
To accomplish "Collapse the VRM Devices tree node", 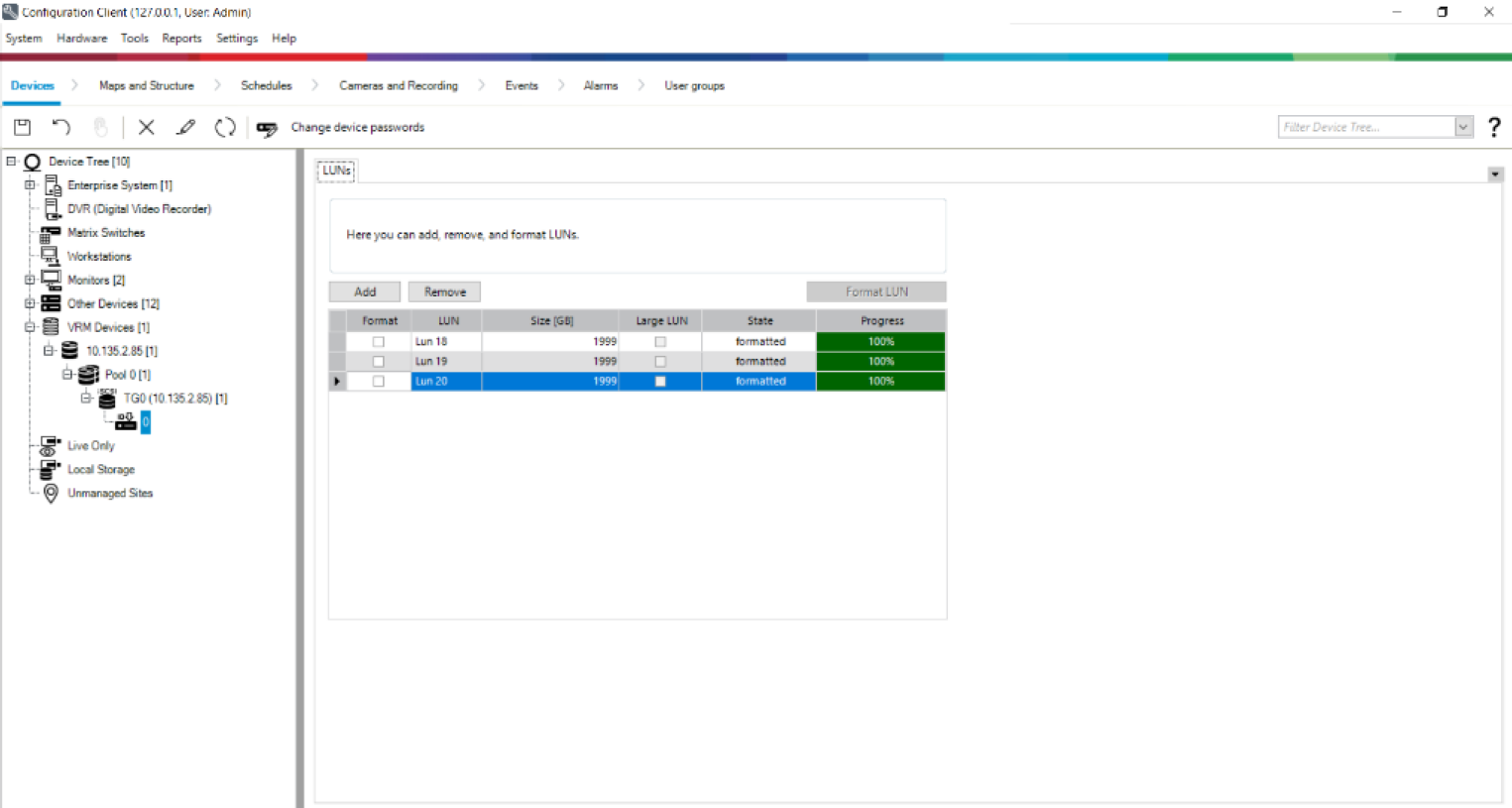I will pyautogui.click(x=30, y=327).
